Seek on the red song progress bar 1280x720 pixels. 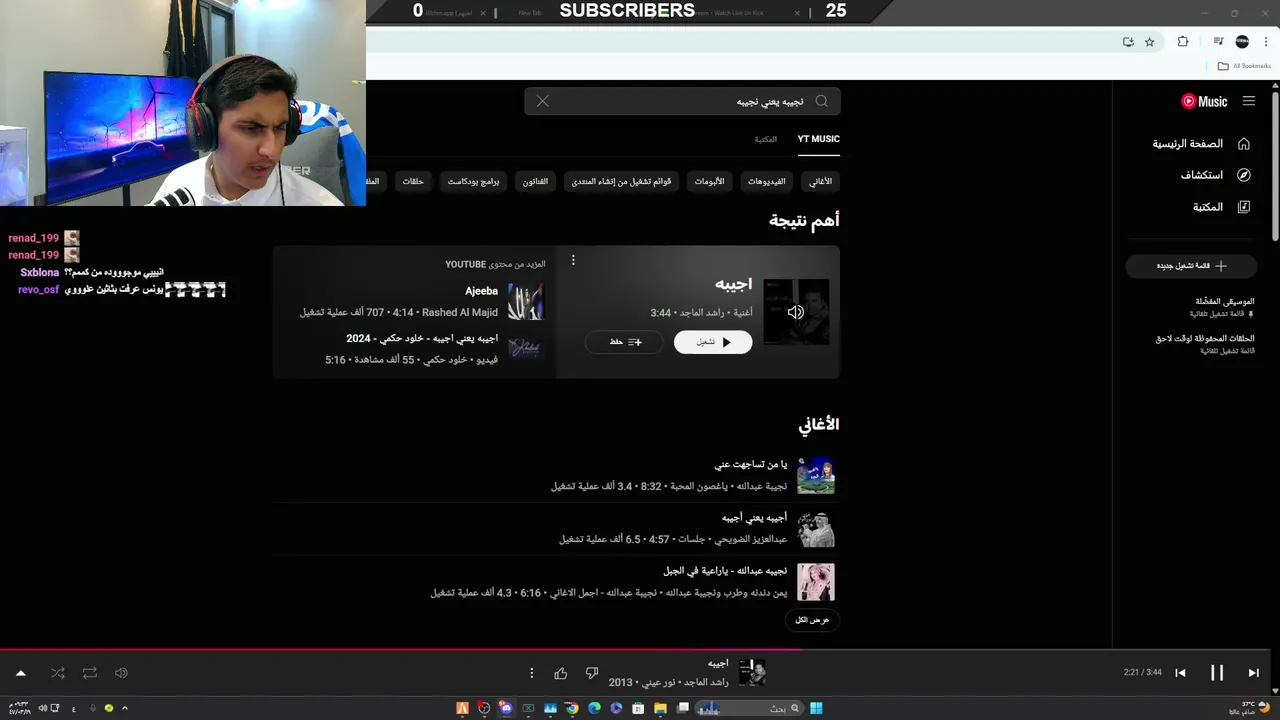click(x=640, y=649)
